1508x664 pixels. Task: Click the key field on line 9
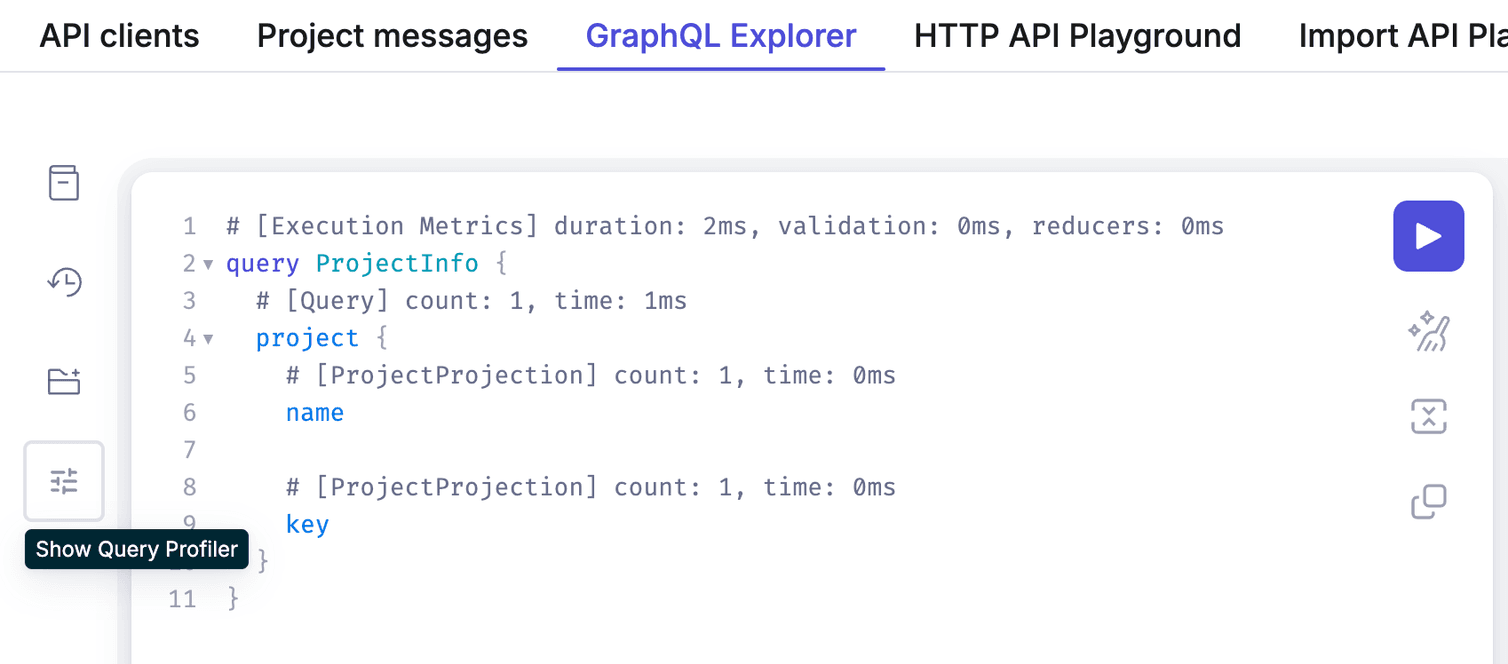click(307, 524)
